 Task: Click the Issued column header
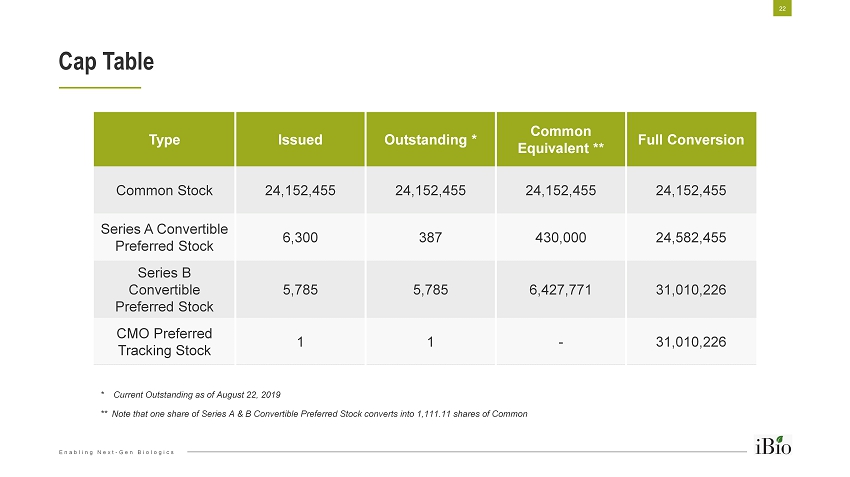tap(300, 140)
